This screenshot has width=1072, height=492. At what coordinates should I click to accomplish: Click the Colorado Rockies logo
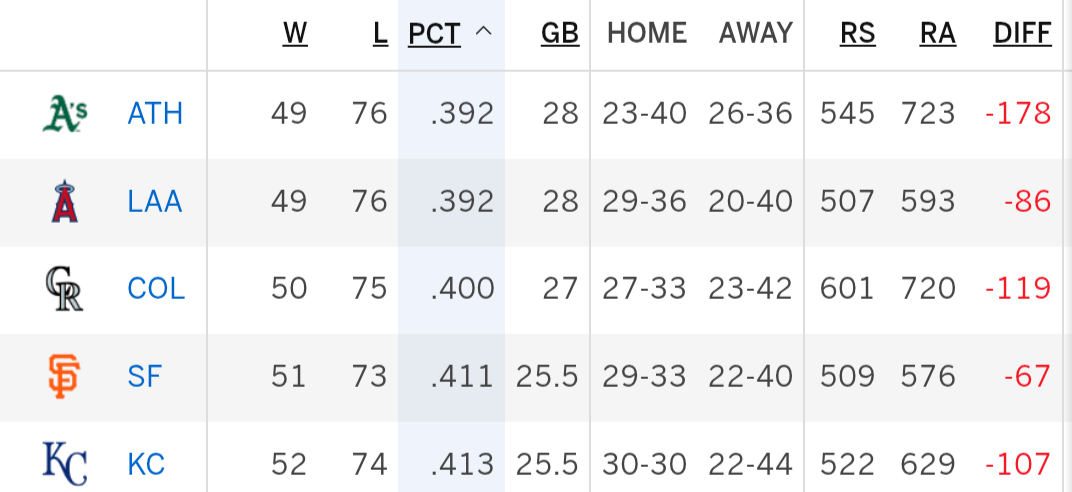(x=64, y=289)
